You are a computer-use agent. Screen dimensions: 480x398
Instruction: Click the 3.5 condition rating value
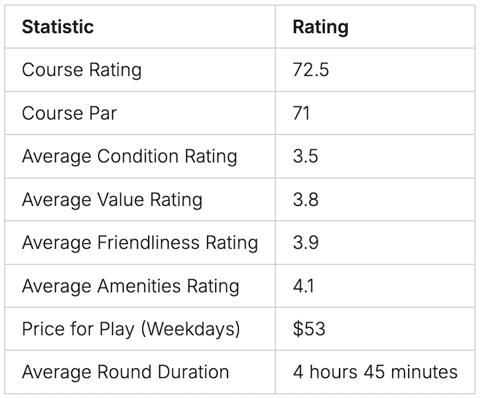point(305,156)
